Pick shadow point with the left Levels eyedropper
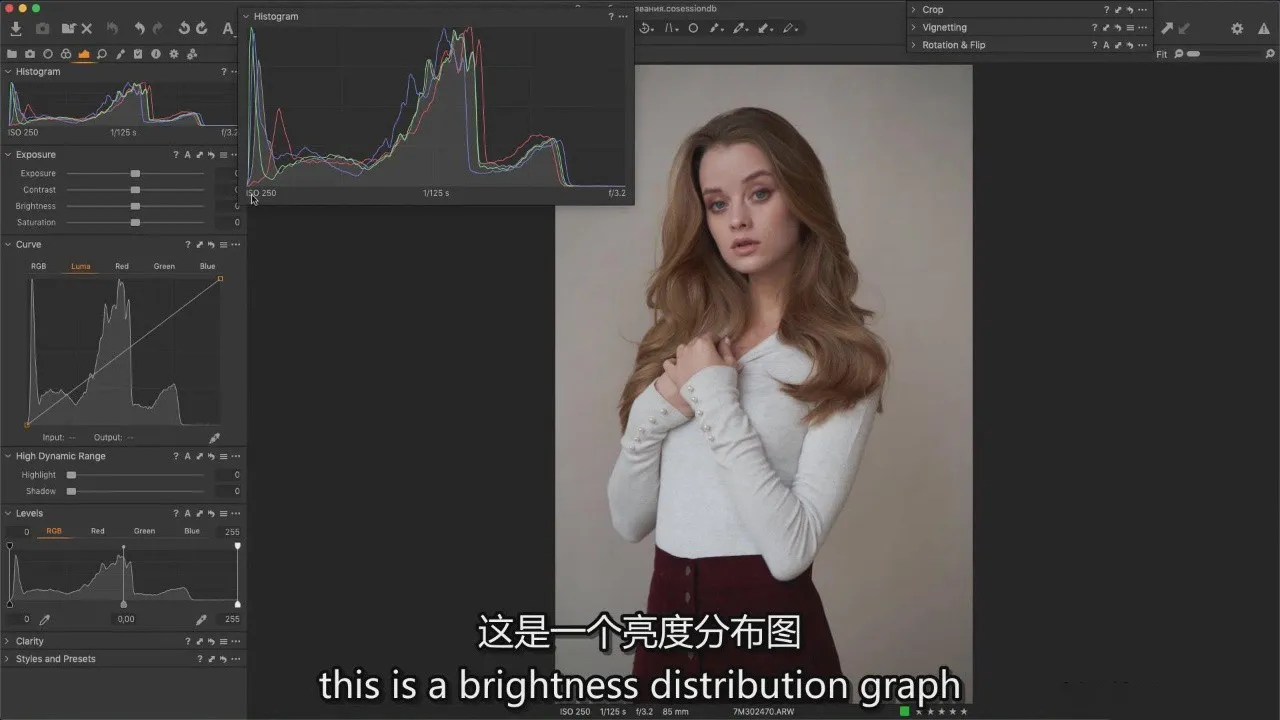1280x720 pixels. pyautogui.click(x=45, y=620)
